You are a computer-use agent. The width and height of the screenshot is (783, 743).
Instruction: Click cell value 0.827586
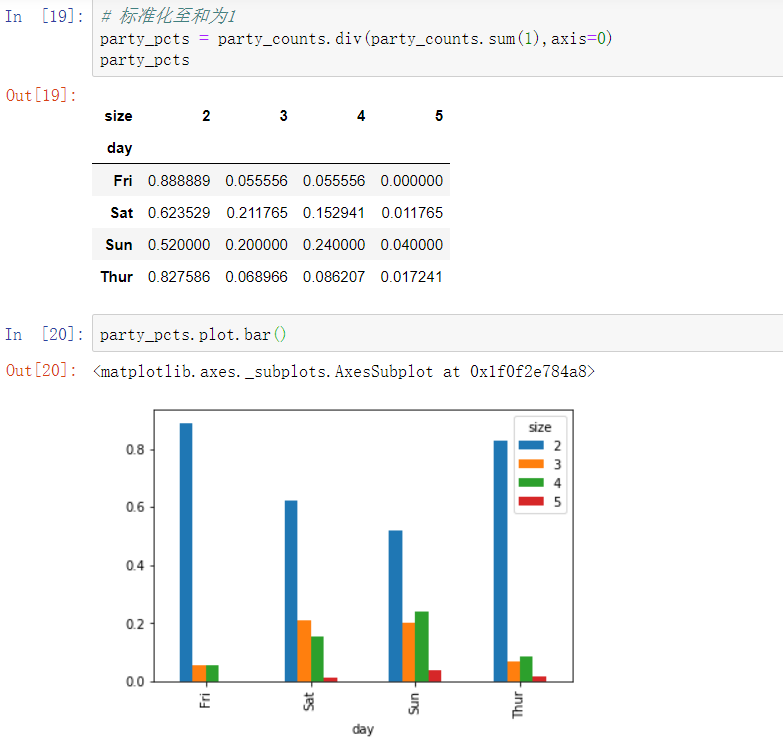pyautogui.click(x=179, y=277)
